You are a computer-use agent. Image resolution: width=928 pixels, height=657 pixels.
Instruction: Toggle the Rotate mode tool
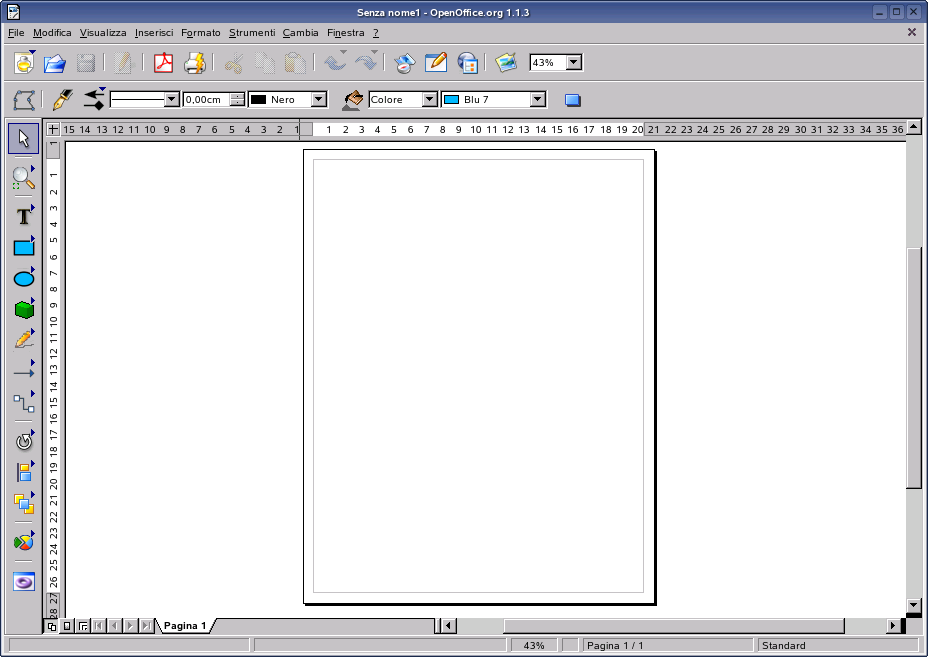point(22,440)
